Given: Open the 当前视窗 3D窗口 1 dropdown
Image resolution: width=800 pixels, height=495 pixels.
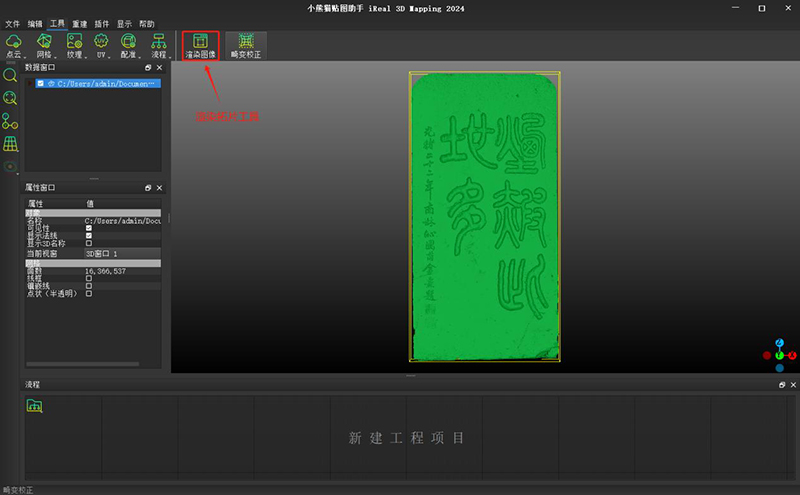Looking at the screenshot, I should tap(122, 254).
